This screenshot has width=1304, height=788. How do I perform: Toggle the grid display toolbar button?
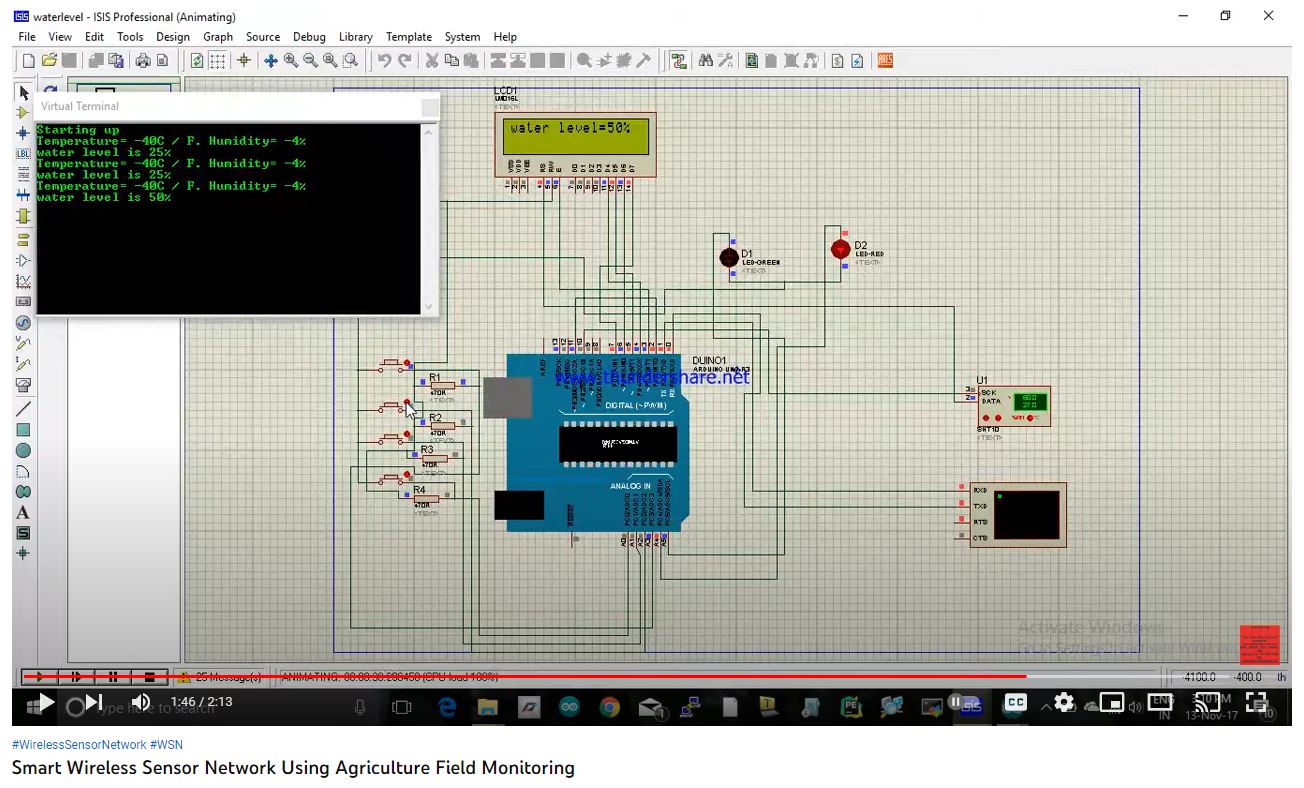(217, 61)
